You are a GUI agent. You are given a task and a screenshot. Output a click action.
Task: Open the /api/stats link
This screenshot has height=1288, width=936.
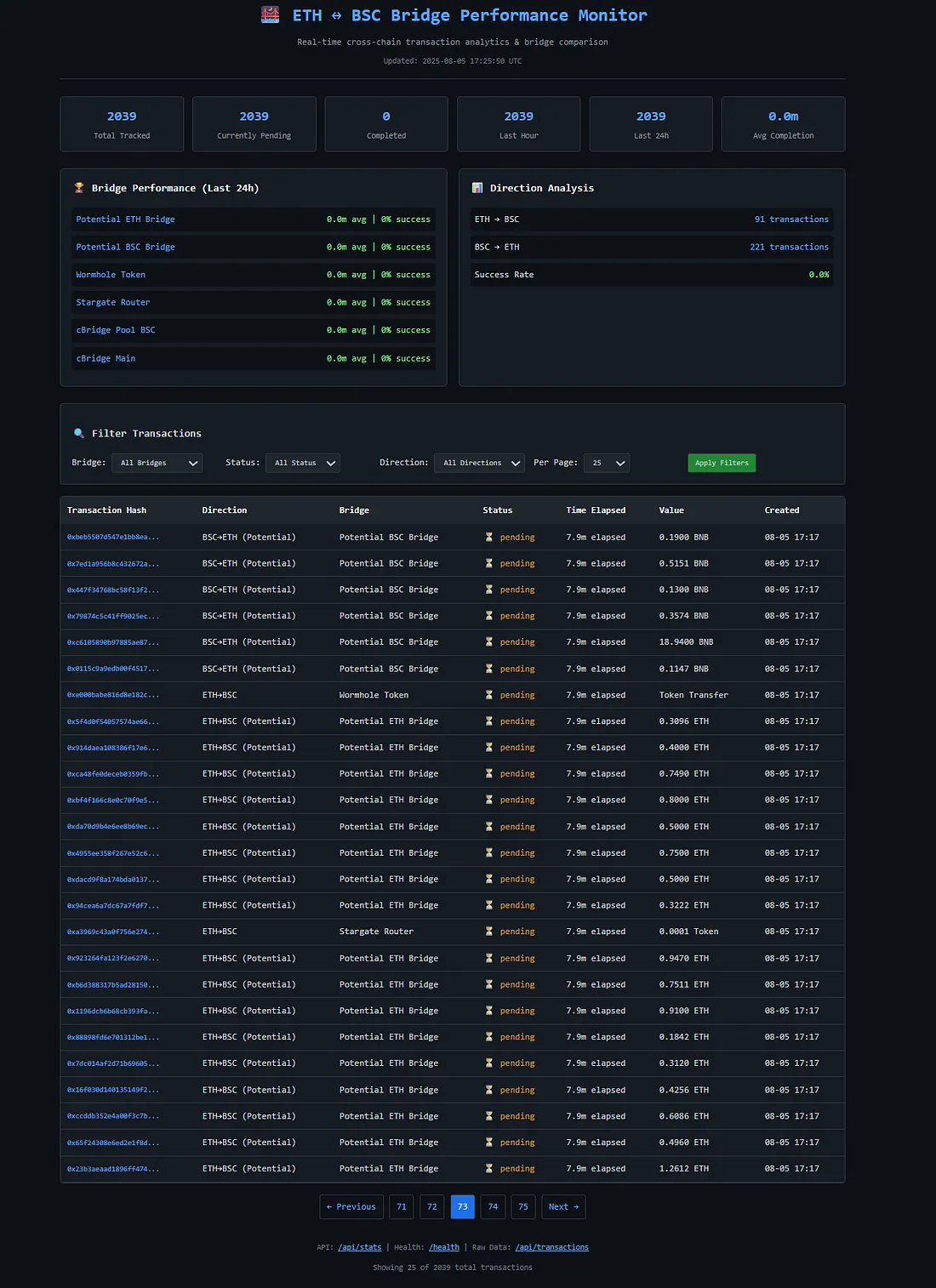tap(360, 1247)
